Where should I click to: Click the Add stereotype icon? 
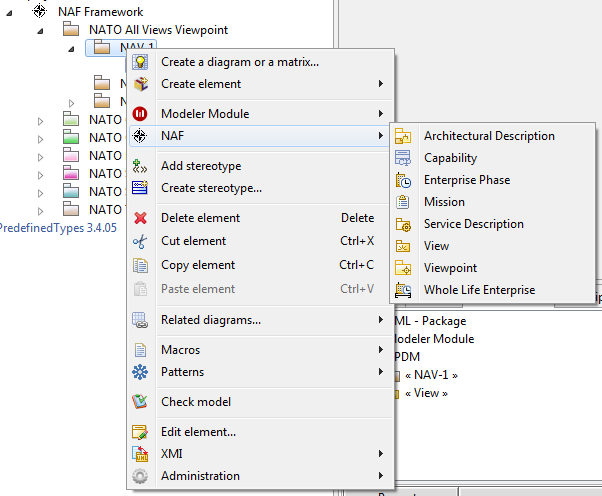(140, 166)
